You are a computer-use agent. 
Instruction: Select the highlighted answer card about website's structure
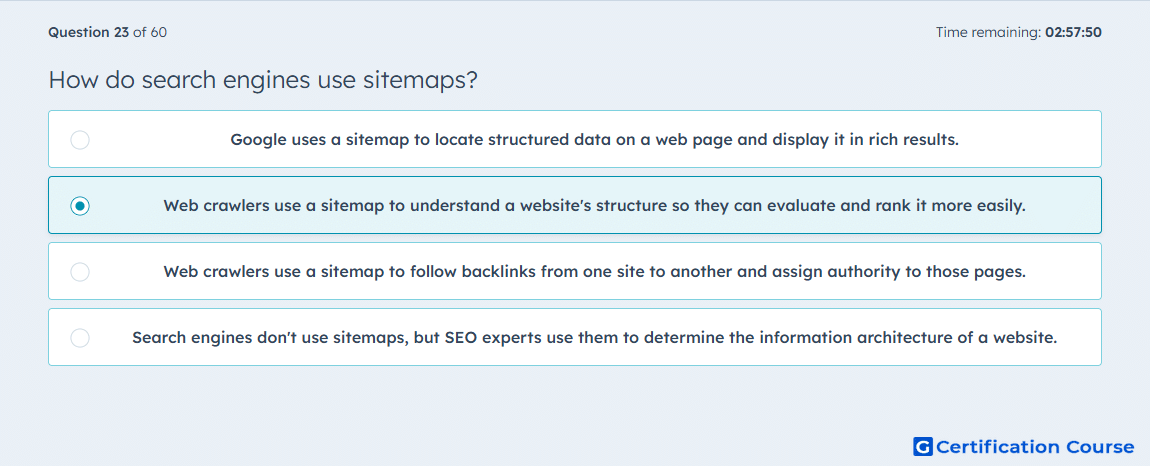[575, 205]
